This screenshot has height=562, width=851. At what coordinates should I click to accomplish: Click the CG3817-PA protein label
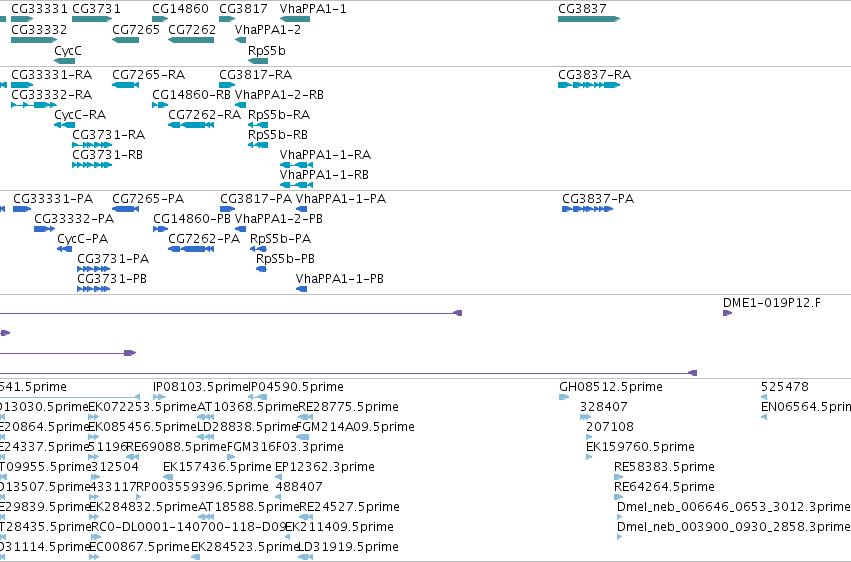click(256, 199)
